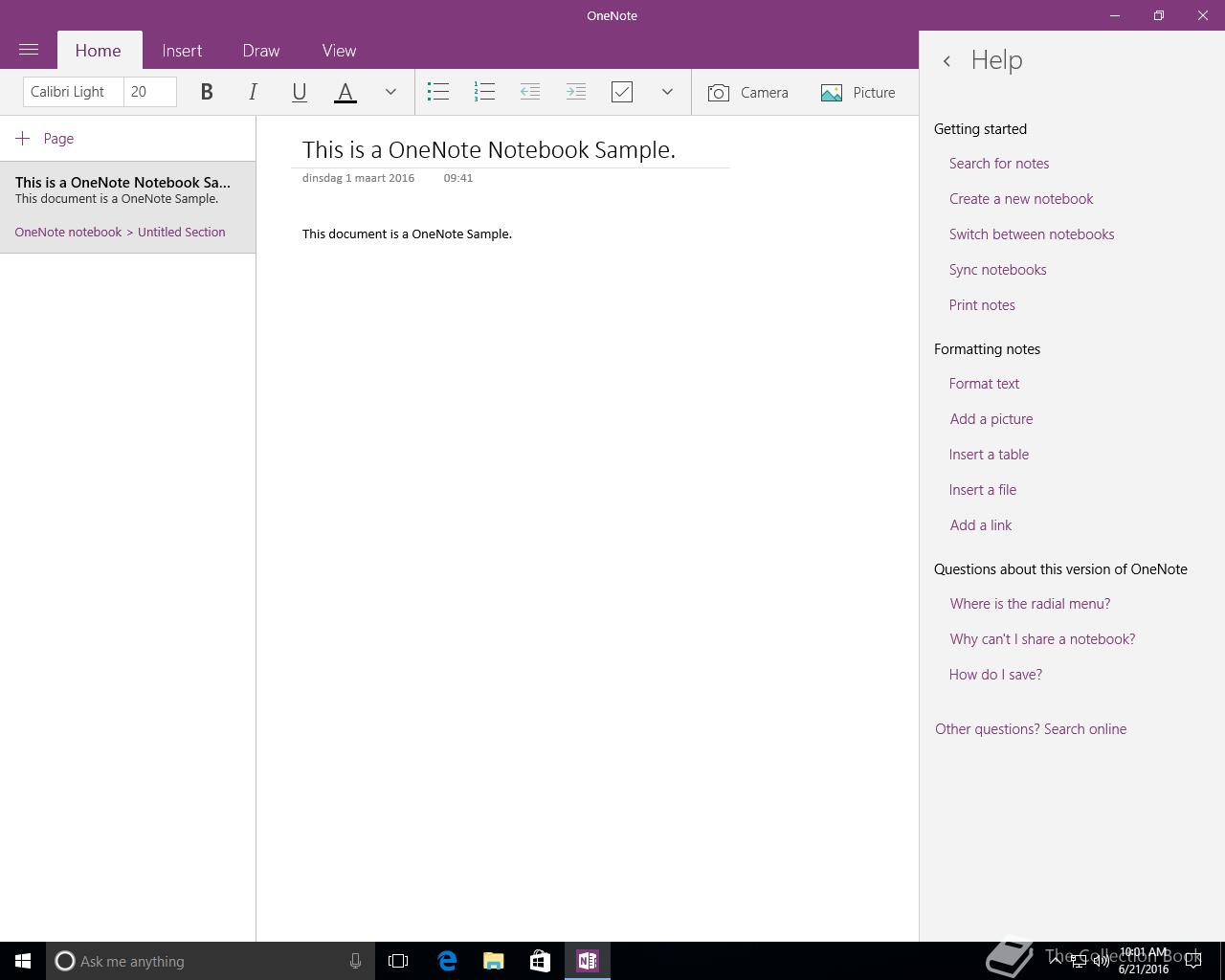This screenshot has height=980, width=1225.
Task: Apply font color with the A icon
Action: point(345,92)
